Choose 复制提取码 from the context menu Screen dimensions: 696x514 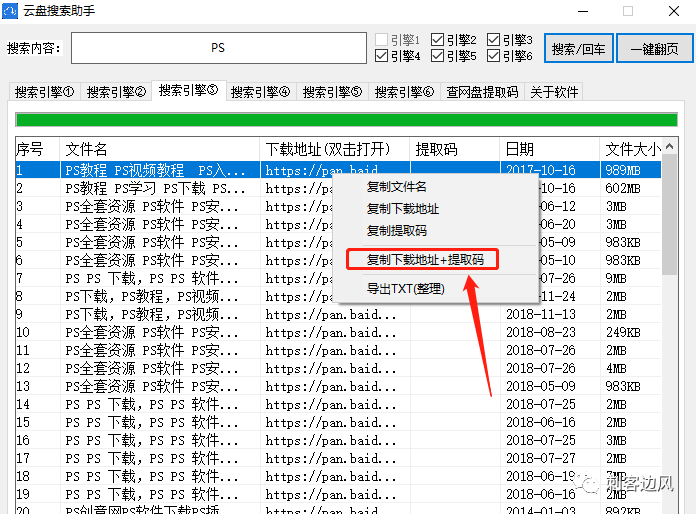(x=396, y=230)
